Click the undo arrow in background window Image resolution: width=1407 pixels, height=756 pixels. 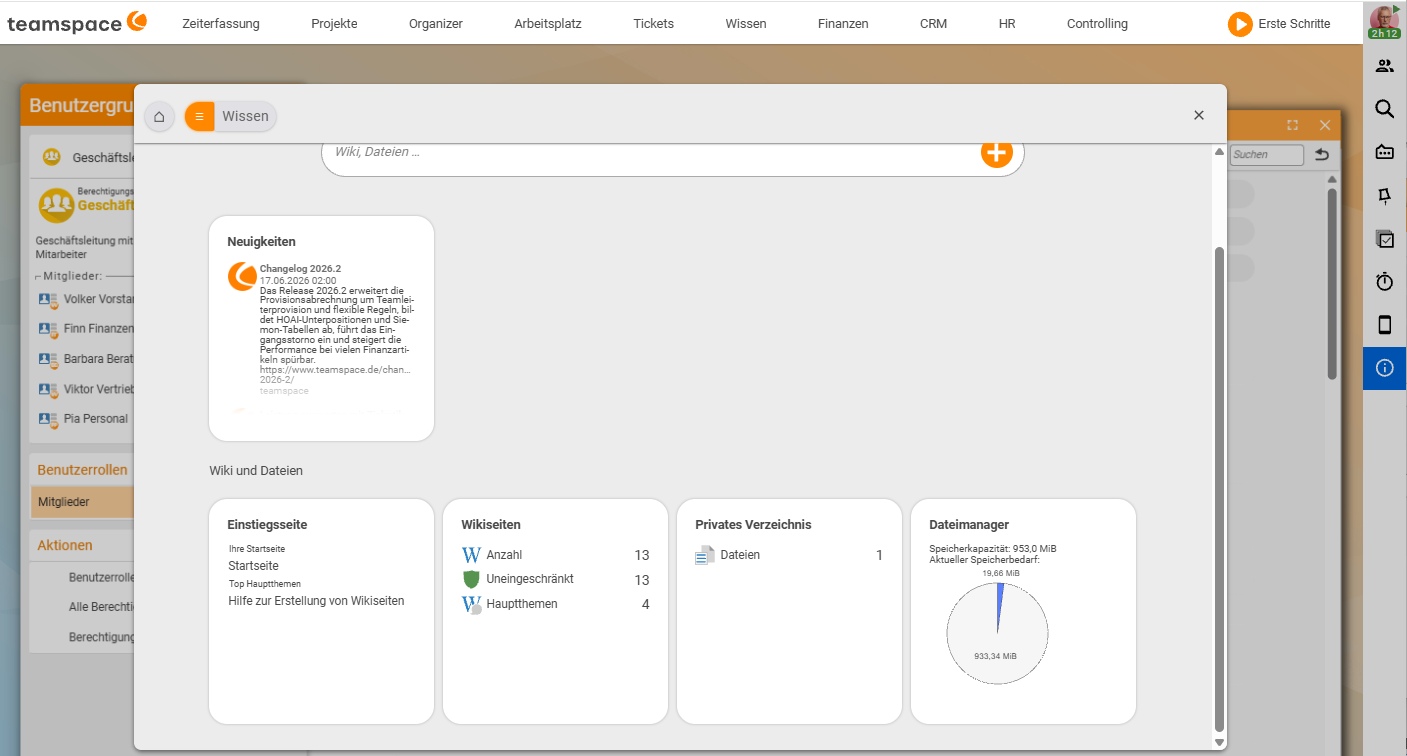1322,154
